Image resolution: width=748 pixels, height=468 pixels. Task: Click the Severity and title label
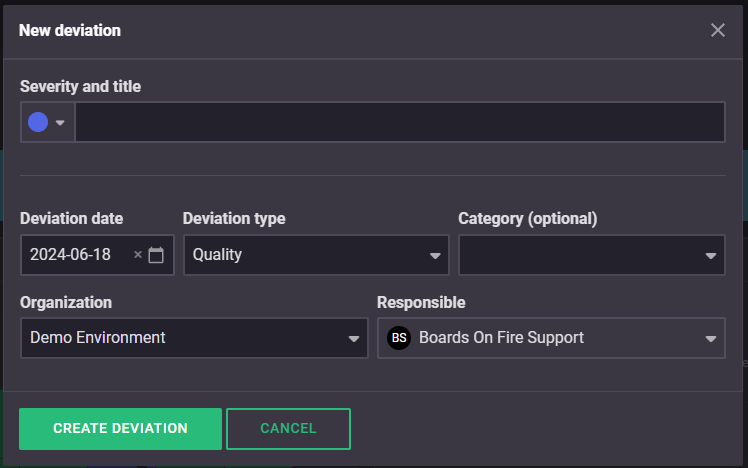pos(80,87)
